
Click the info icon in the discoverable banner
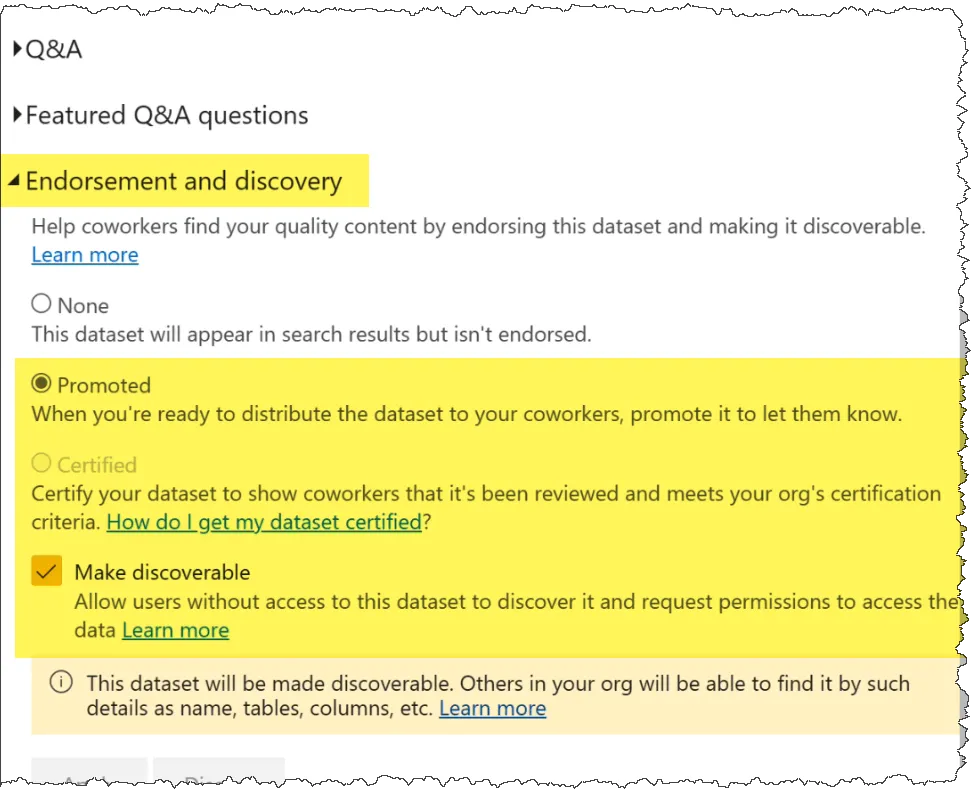pos(61,683)
